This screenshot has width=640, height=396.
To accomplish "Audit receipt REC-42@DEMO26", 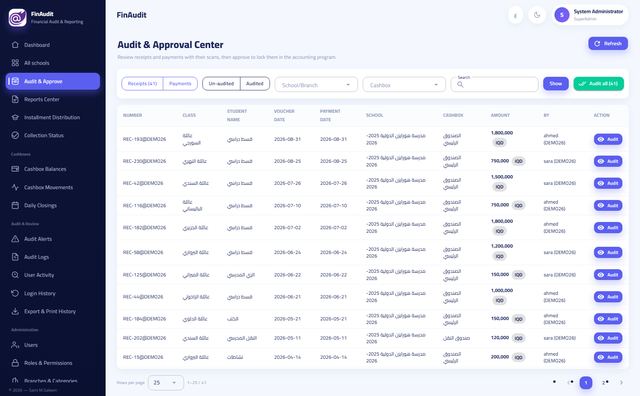I will [608, 183].
